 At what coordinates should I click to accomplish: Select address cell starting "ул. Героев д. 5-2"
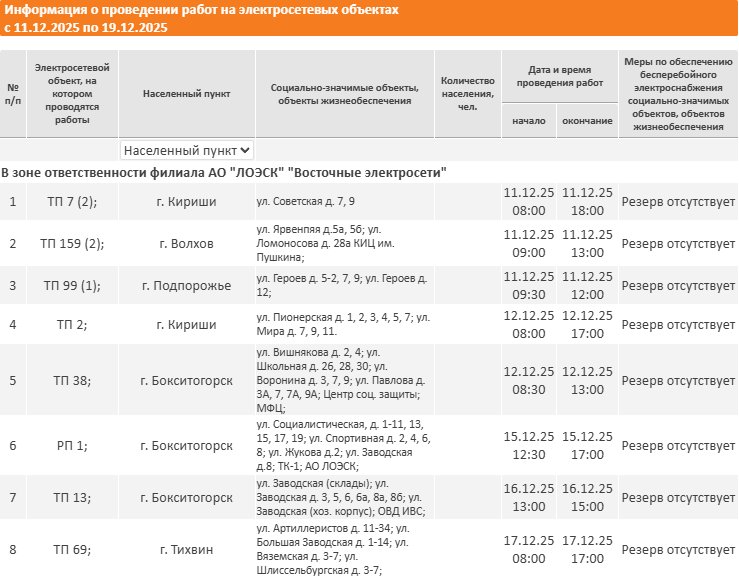click(x=345, y=285)
